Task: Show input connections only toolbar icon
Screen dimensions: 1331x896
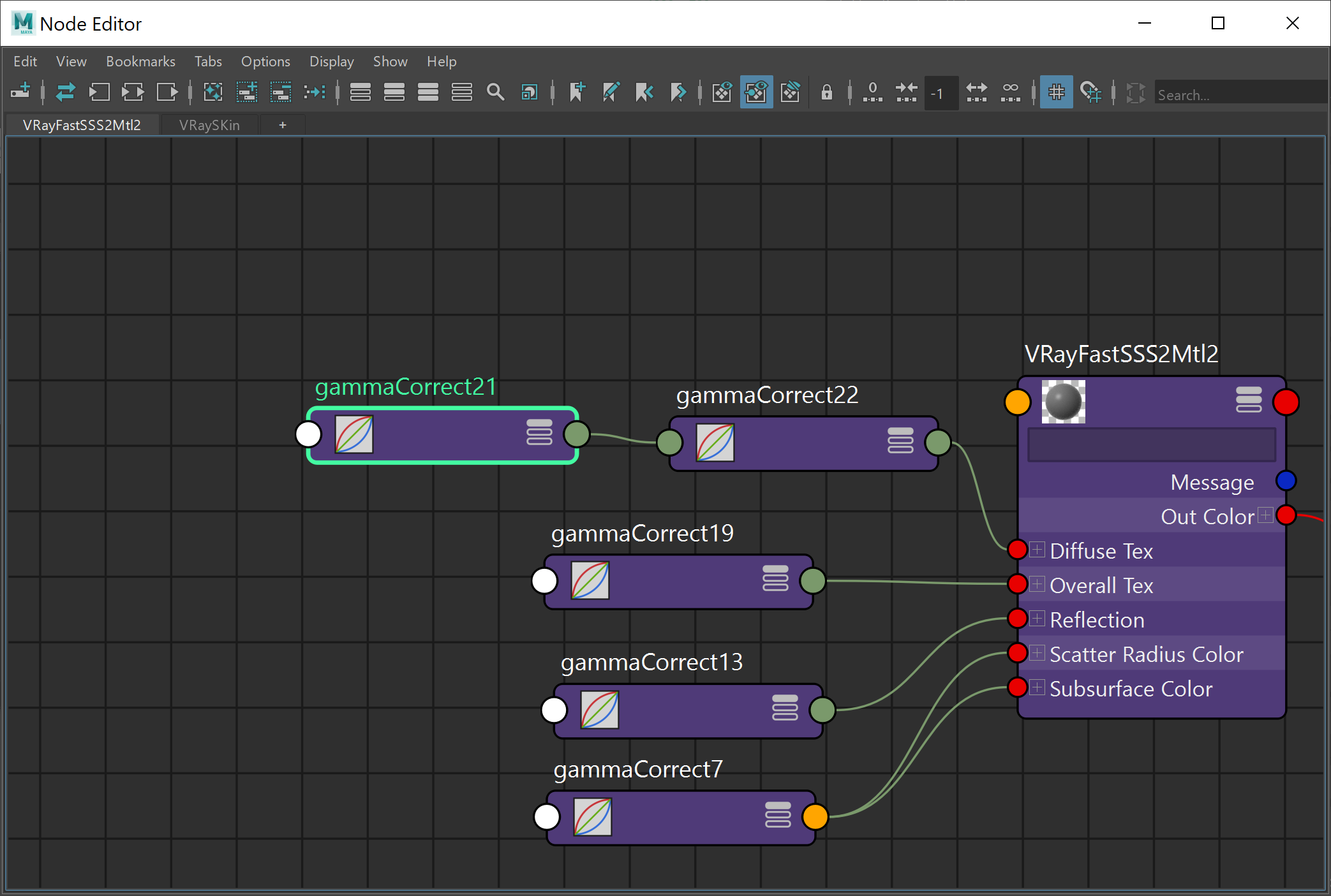Action: pos(99,92)
